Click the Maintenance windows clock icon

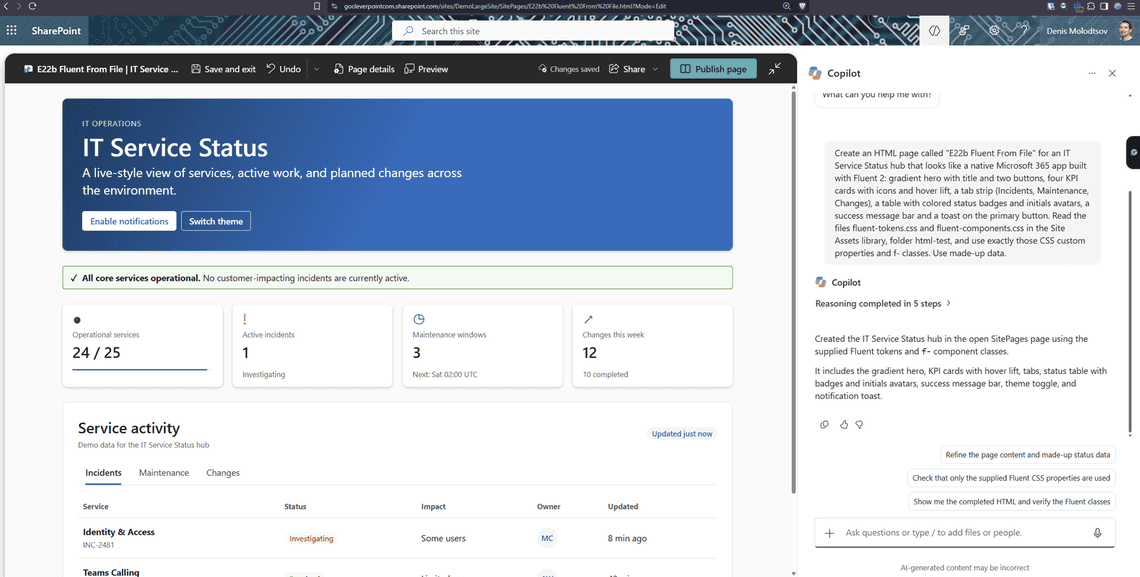click(419, 319)
